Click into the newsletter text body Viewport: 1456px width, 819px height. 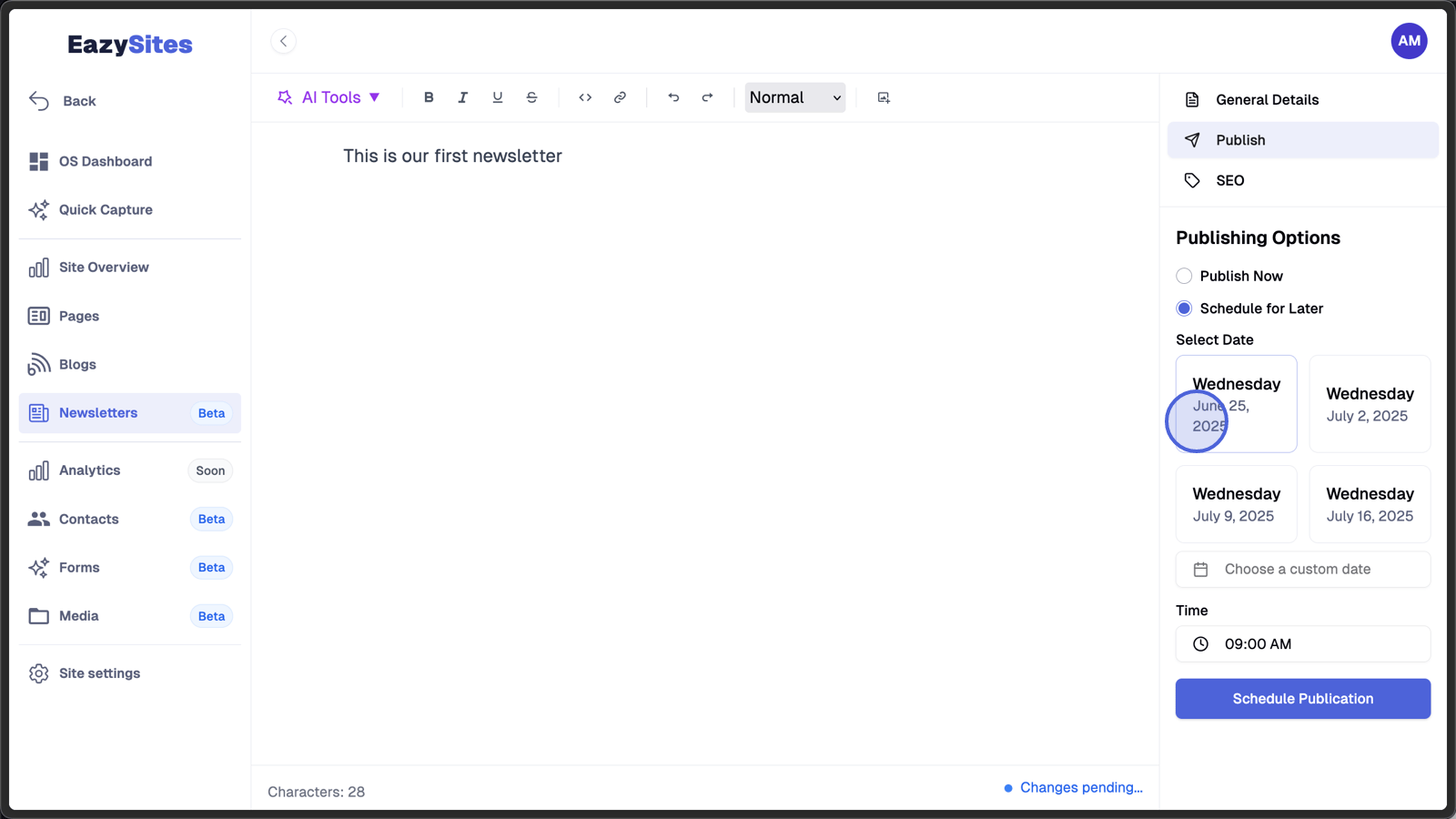tap(452, 157)
